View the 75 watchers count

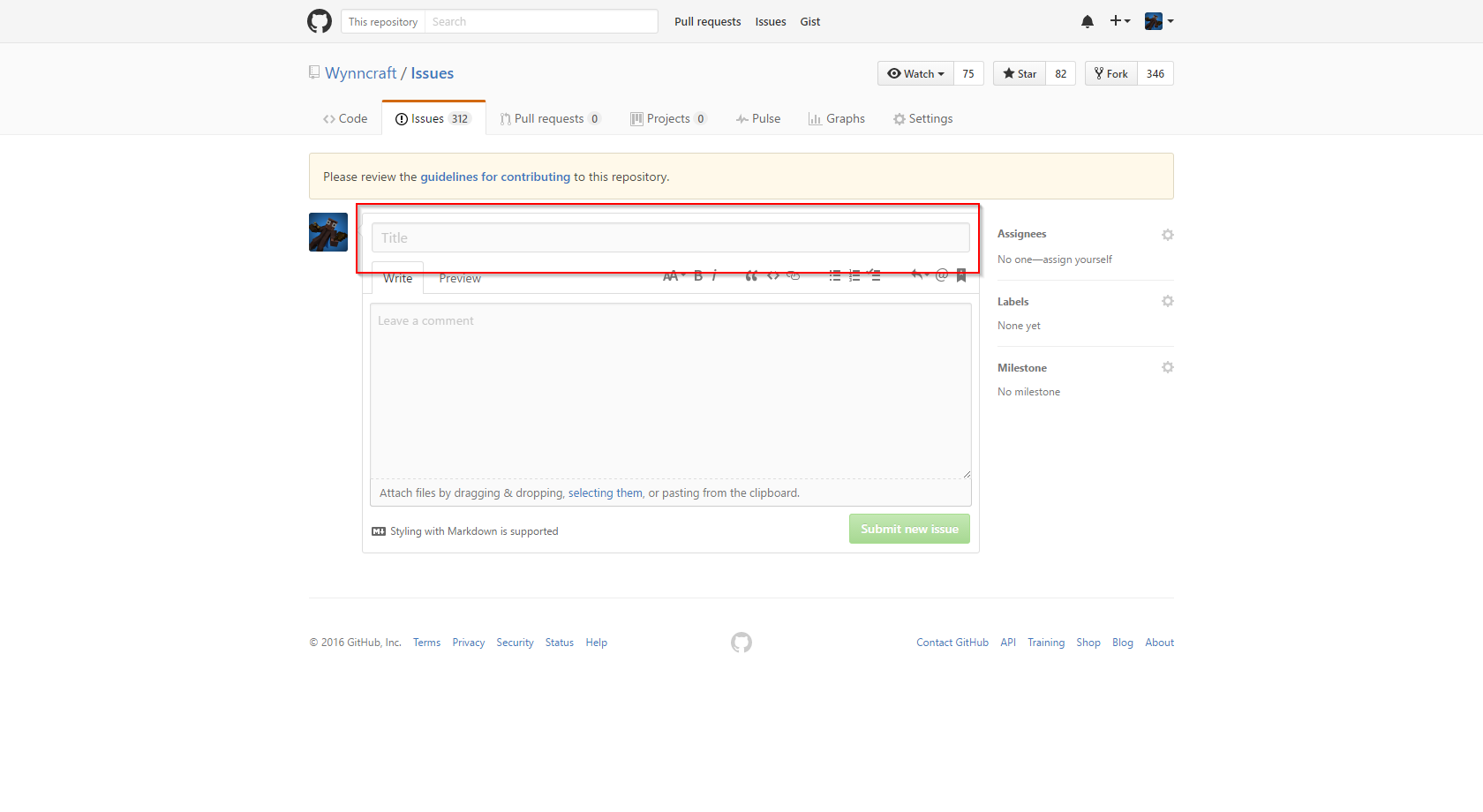pos(968,73)
